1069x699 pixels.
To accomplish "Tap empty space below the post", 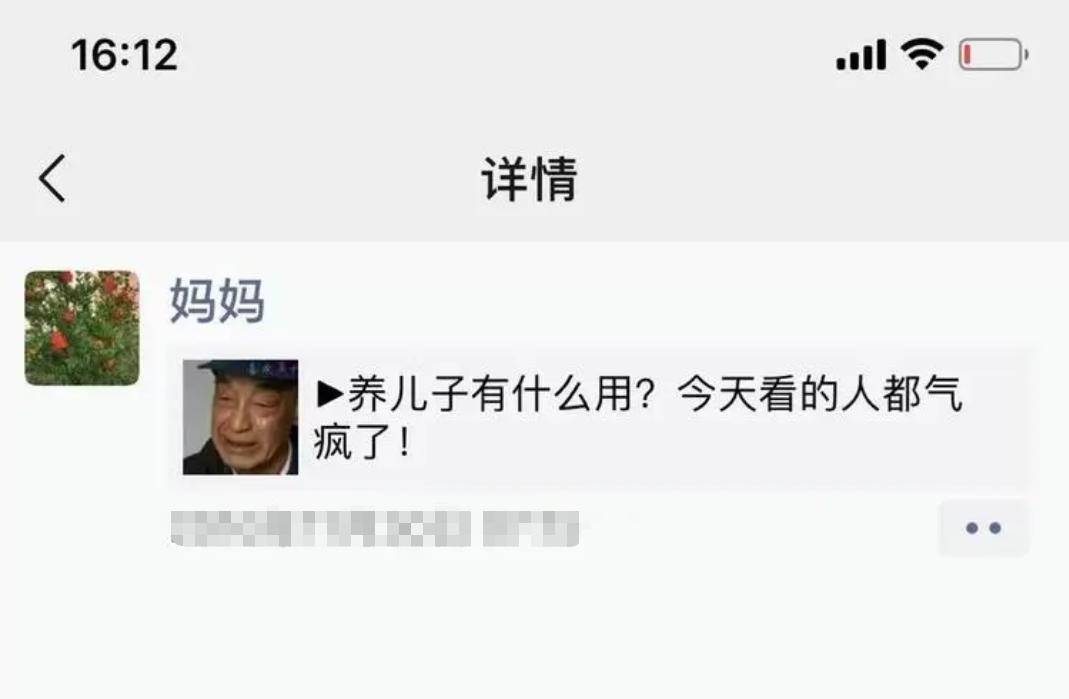I will pos(534,627).
